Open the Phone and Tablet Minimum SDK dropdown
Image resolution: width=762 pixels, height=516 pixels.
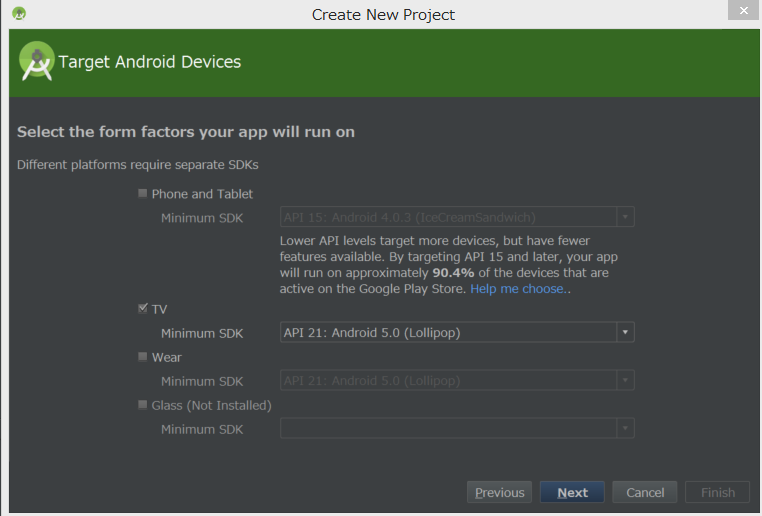click(x=457, y=217)
